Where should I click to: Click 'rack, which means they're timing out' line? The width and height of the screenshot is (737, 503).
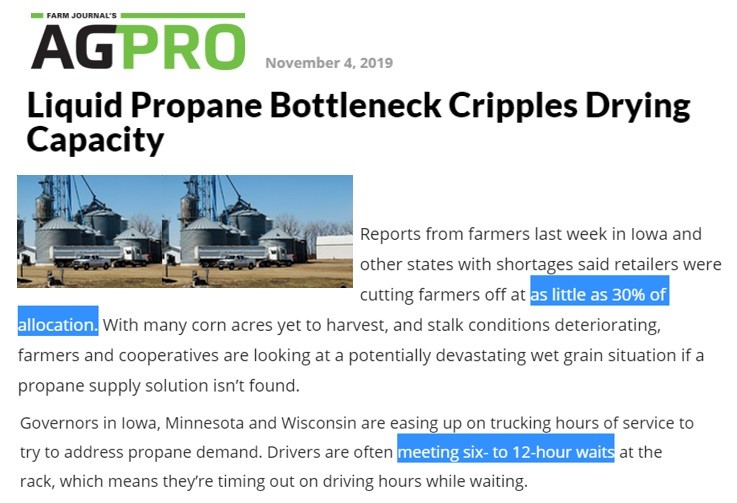click(x=274, y=481)
